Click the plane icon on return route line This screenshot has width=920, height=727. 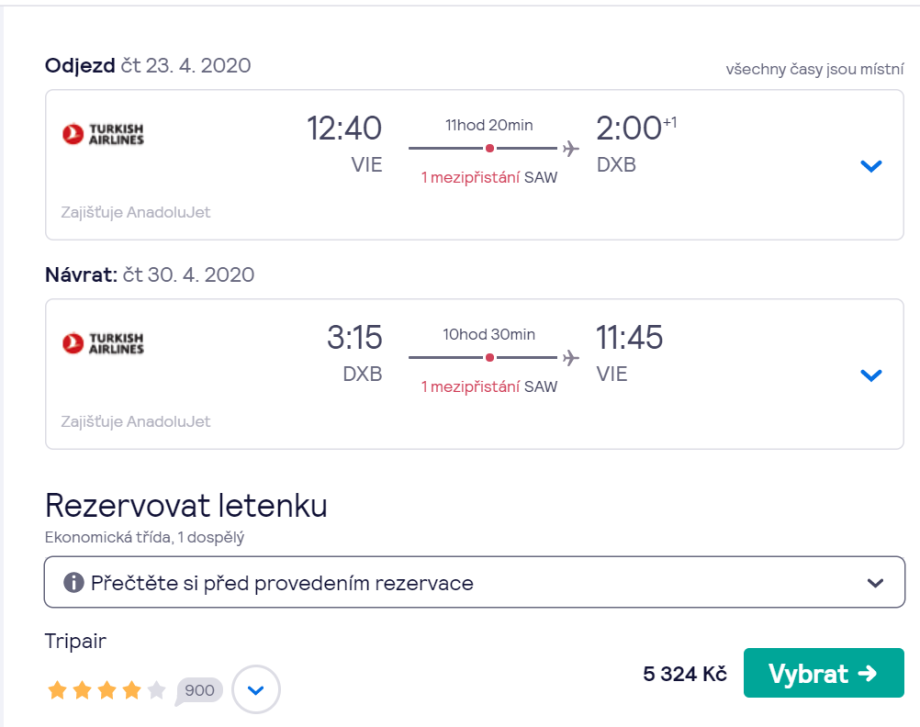tap(571, 358)
